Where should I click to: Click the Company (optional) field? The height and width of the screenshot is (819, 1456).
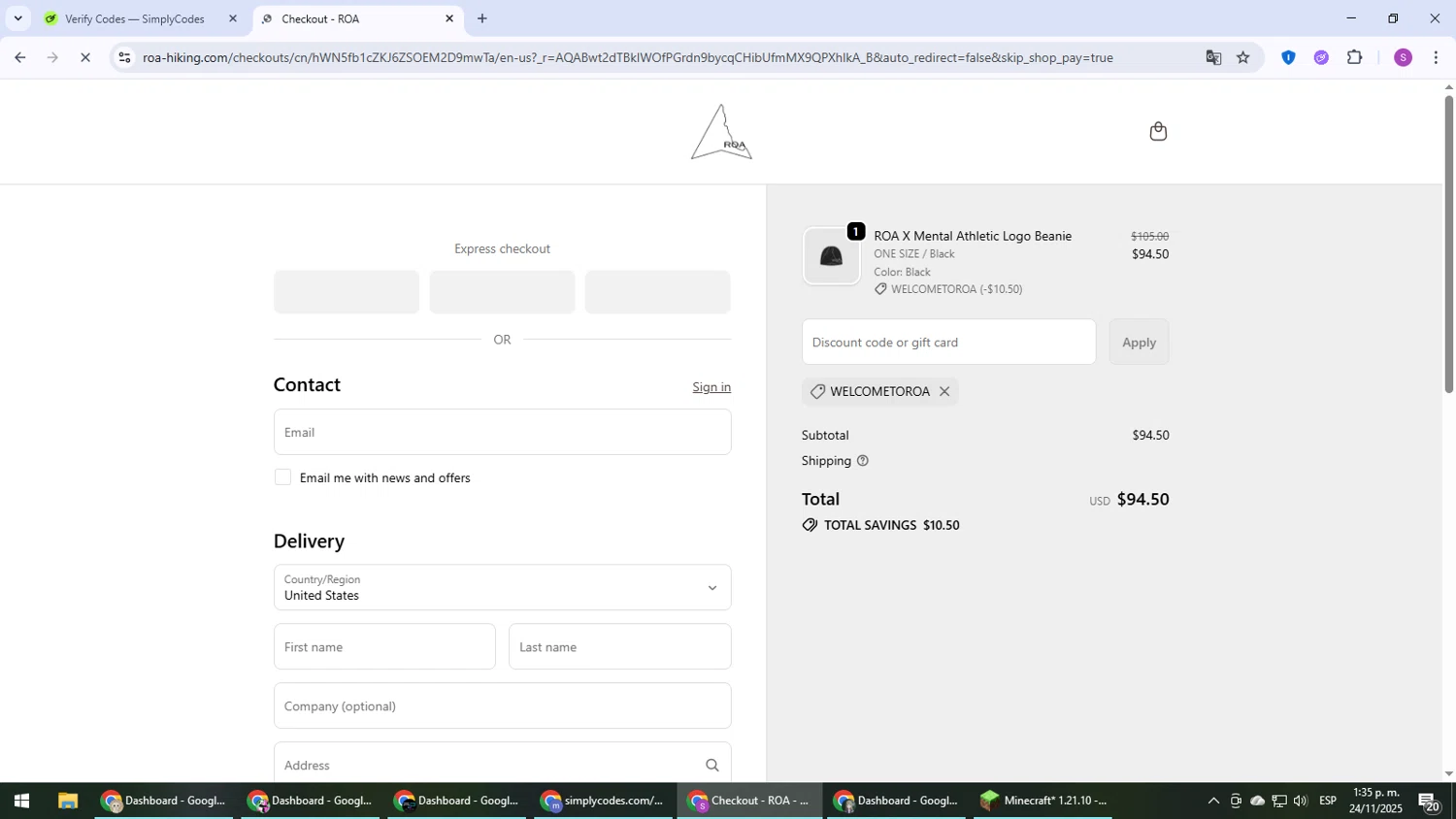point(502,705)
